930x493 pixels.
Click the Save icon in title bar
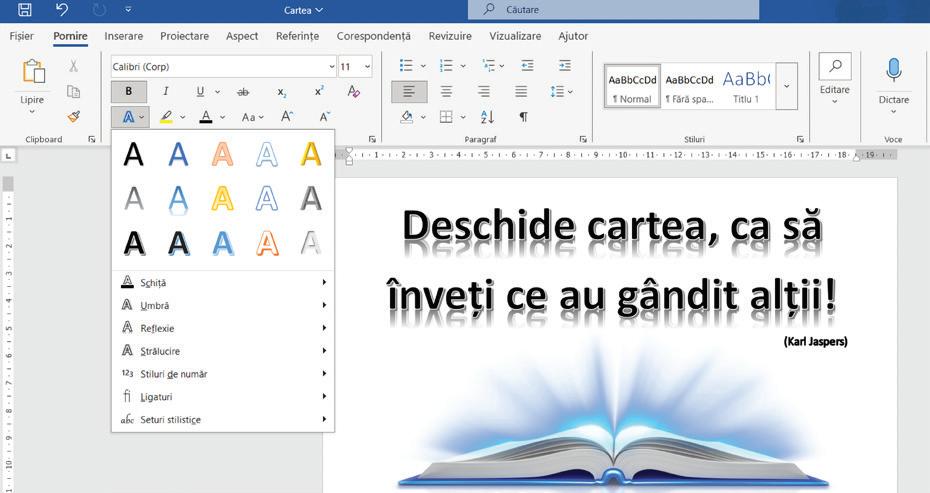25,9
